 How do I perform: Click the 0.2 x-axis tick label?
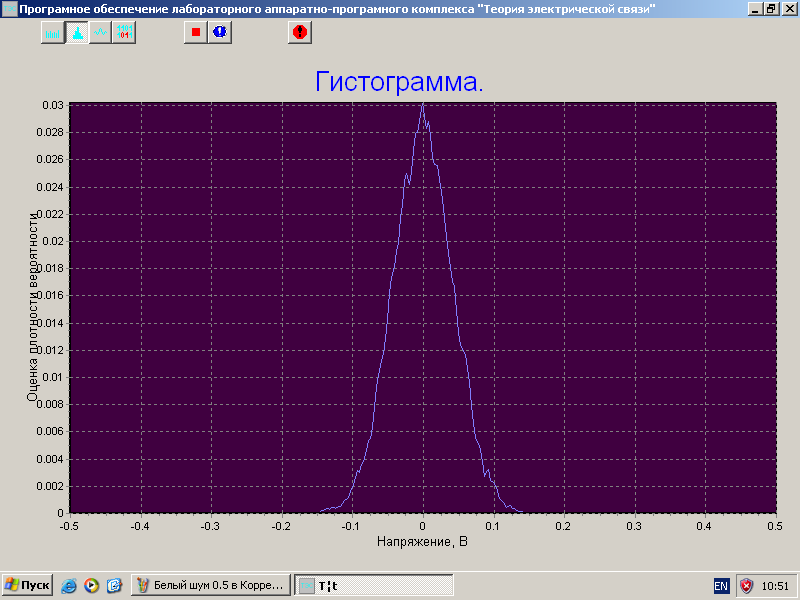563,526
